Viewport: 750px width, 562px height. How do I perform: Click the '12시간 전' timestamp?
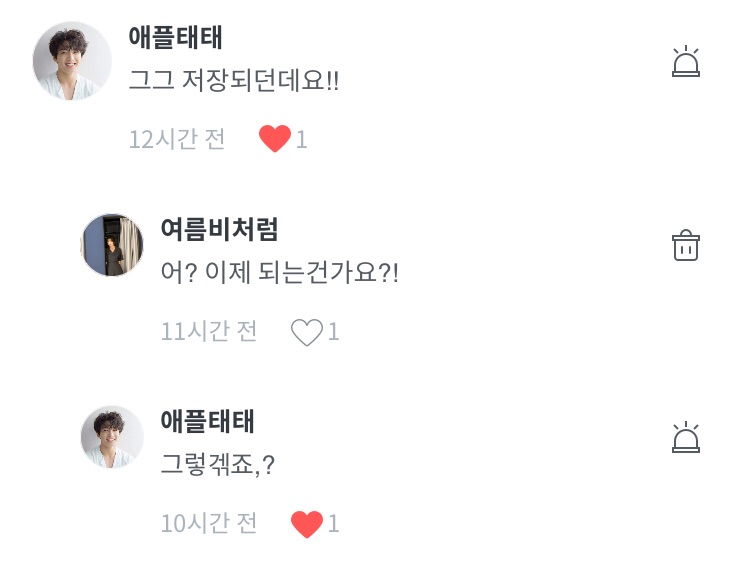[x=177, y=139]
